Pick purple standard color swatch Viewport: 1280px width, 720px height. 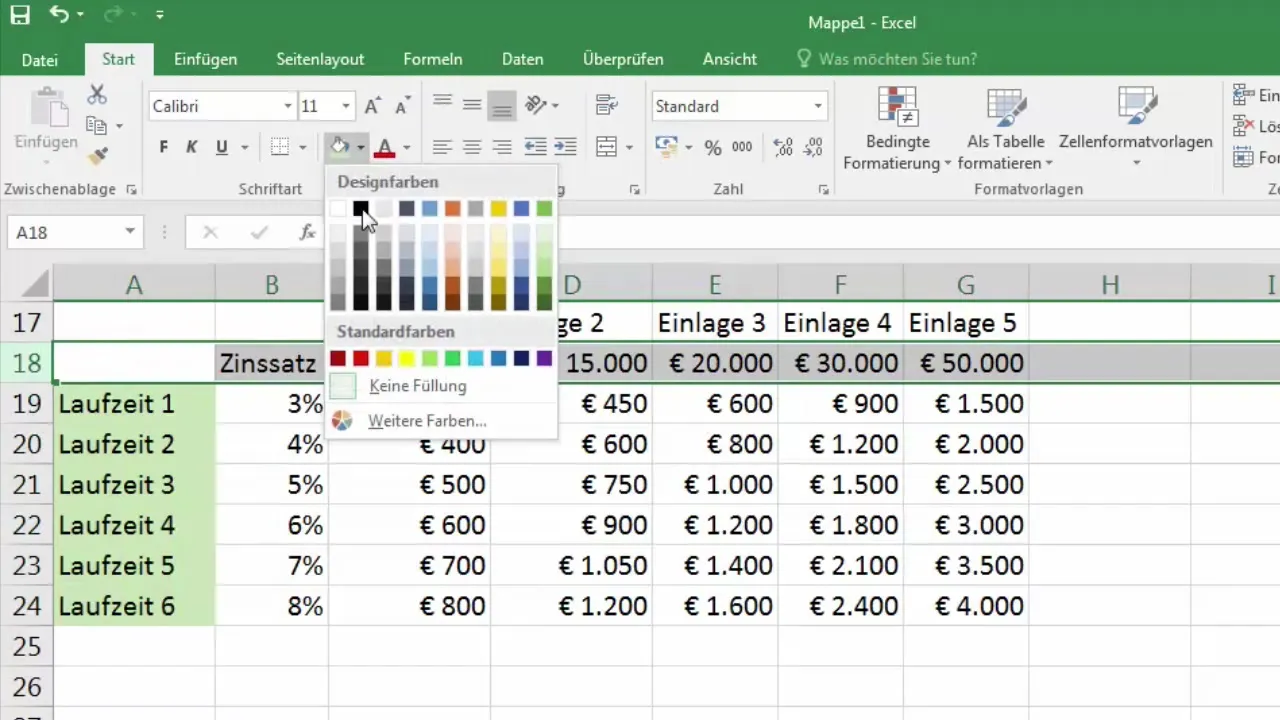pyautogui.click(x=544, y=358)
